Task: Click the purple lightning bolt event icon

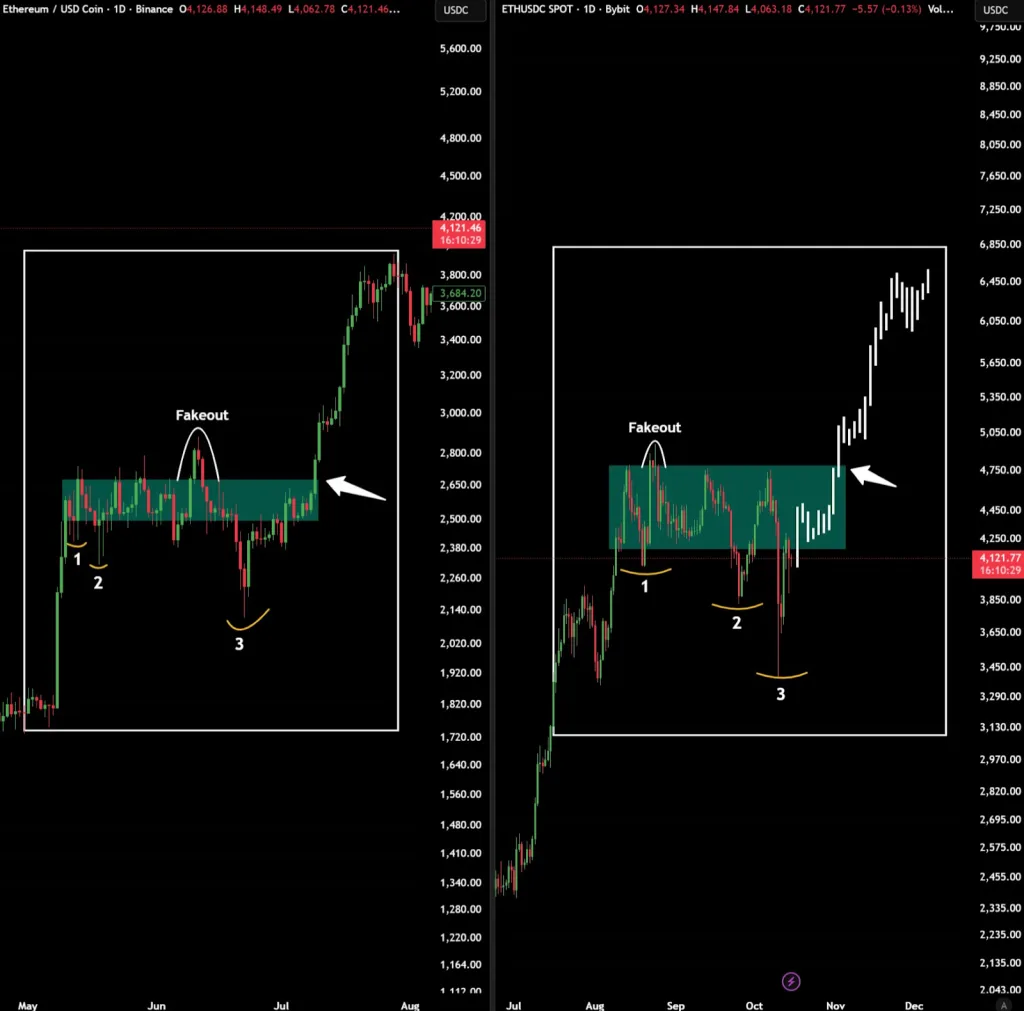Action: pos(791,981)
